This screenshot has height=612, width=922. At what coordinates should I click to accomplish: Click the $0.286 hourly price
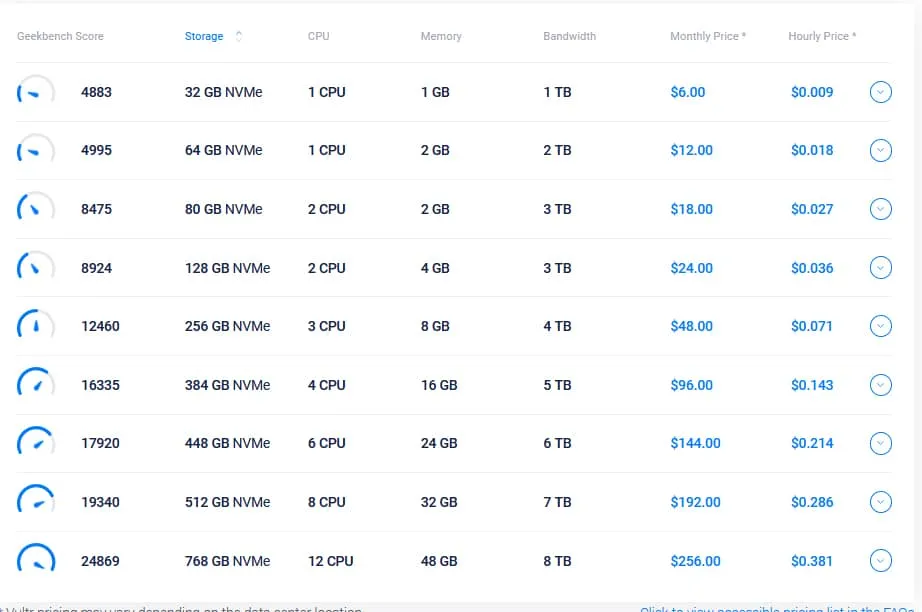(811, 502)
